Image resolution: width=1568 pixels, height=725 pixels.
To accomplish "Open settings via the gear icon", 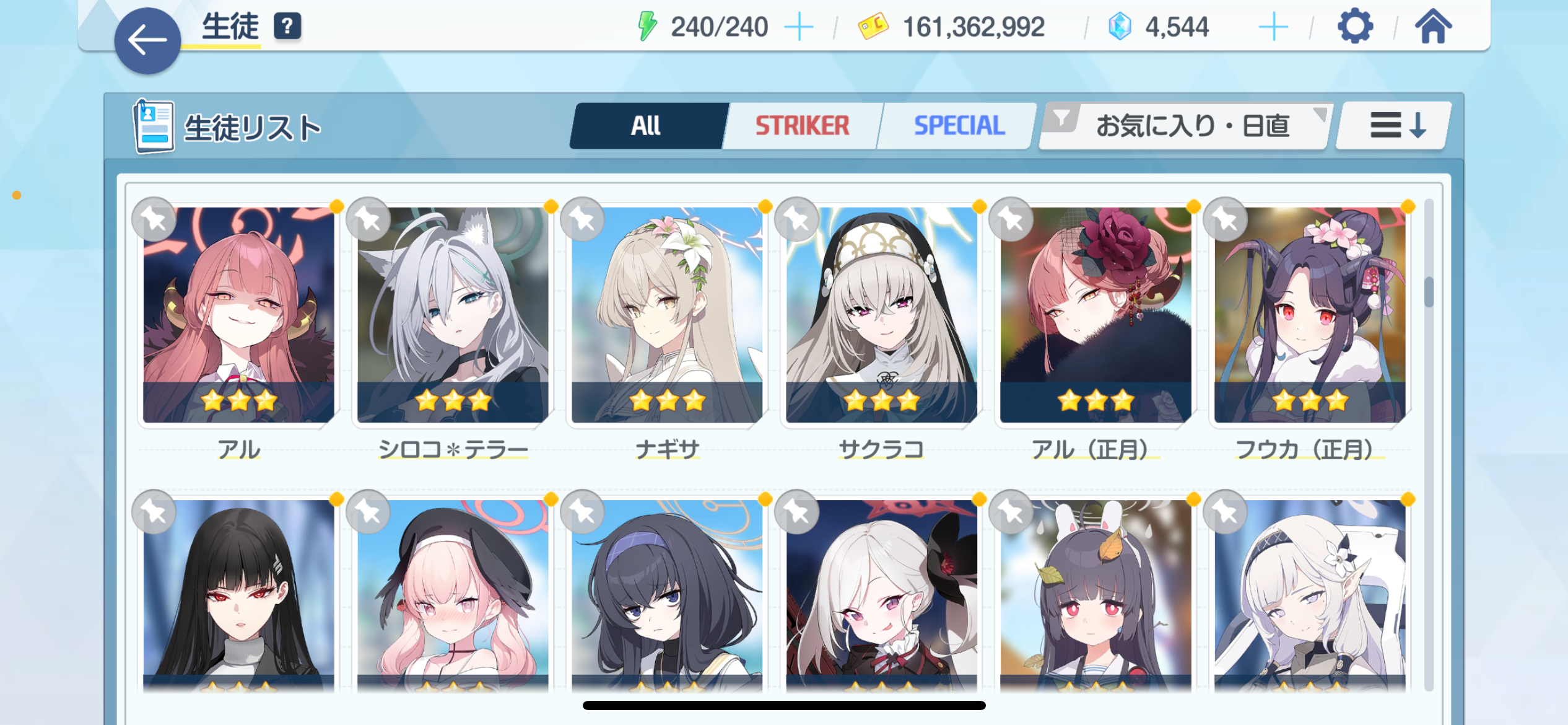I will coord(1355,27).
